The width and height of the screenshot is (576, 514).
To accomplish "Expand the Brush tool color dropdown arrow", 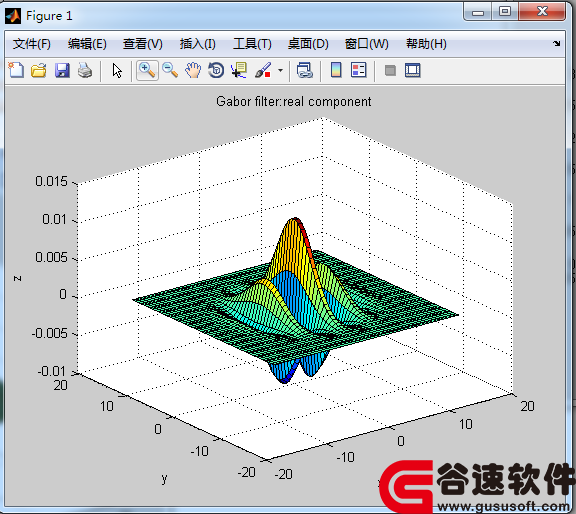I will pyautogui.click(x=280, y=70).
